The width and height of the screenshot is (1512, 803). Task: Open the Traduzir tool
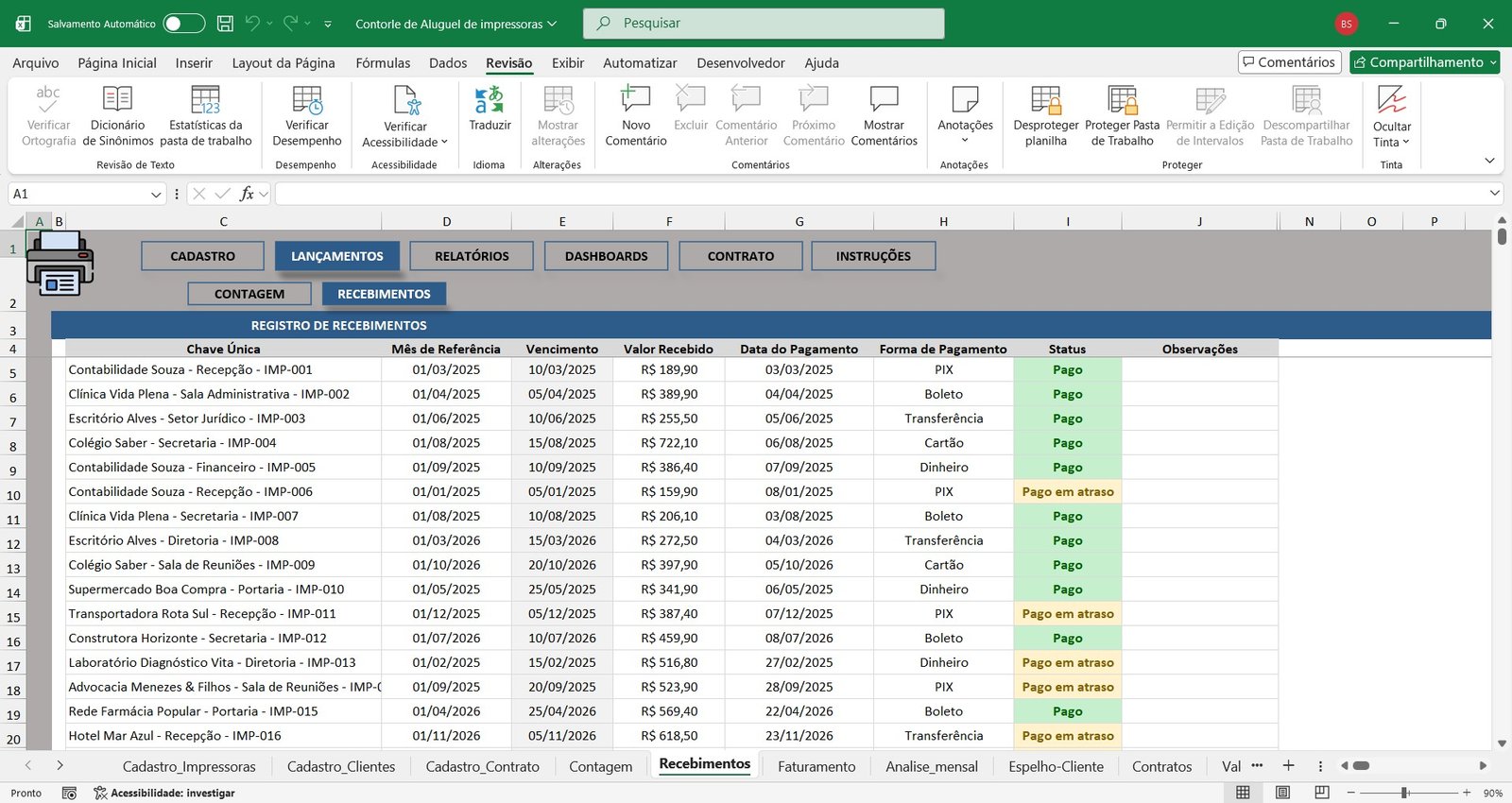[x=490, y=109]
